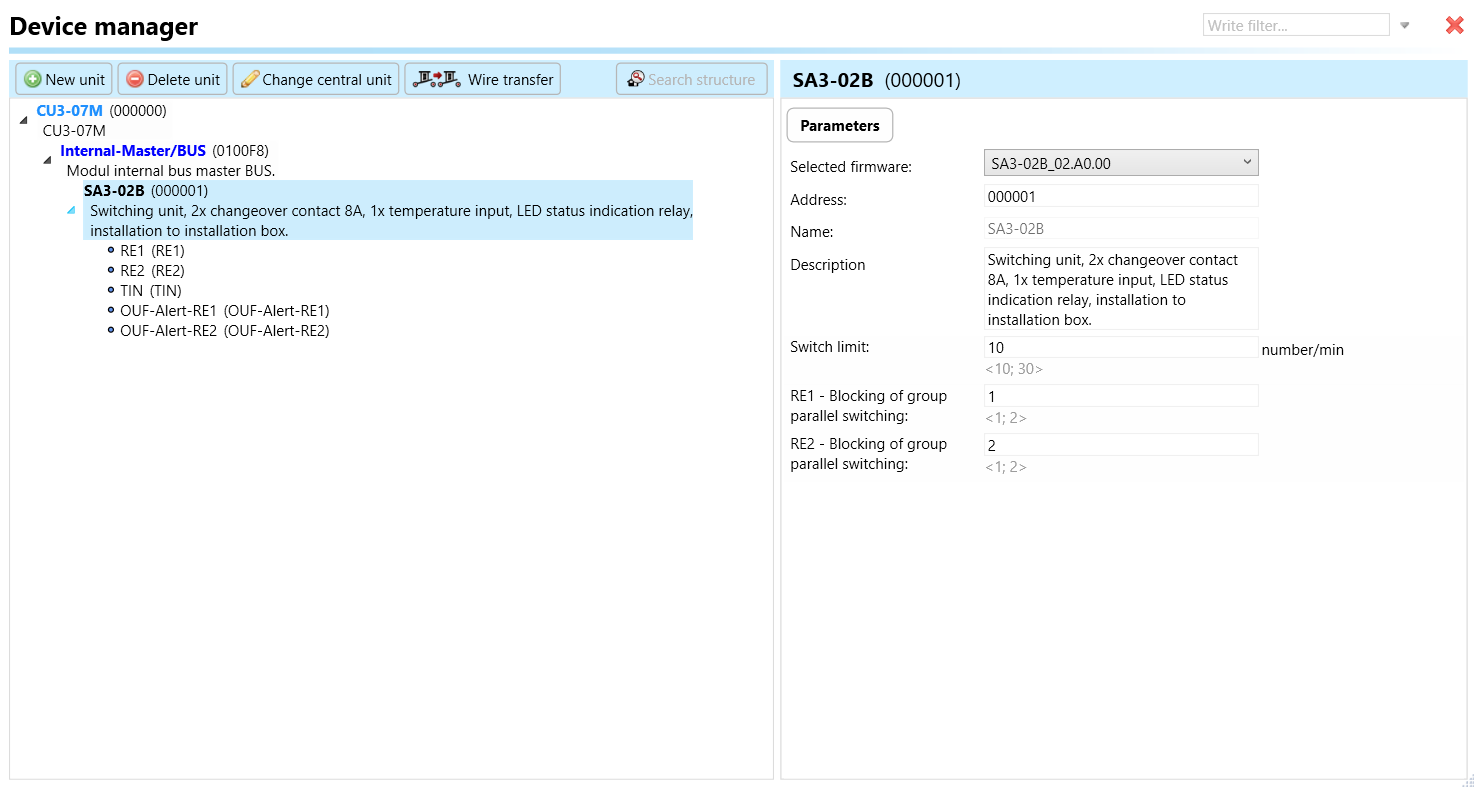Click the Write filter text field
This screenshot has height=788, width=1477.
click(x=1295, y=26)
